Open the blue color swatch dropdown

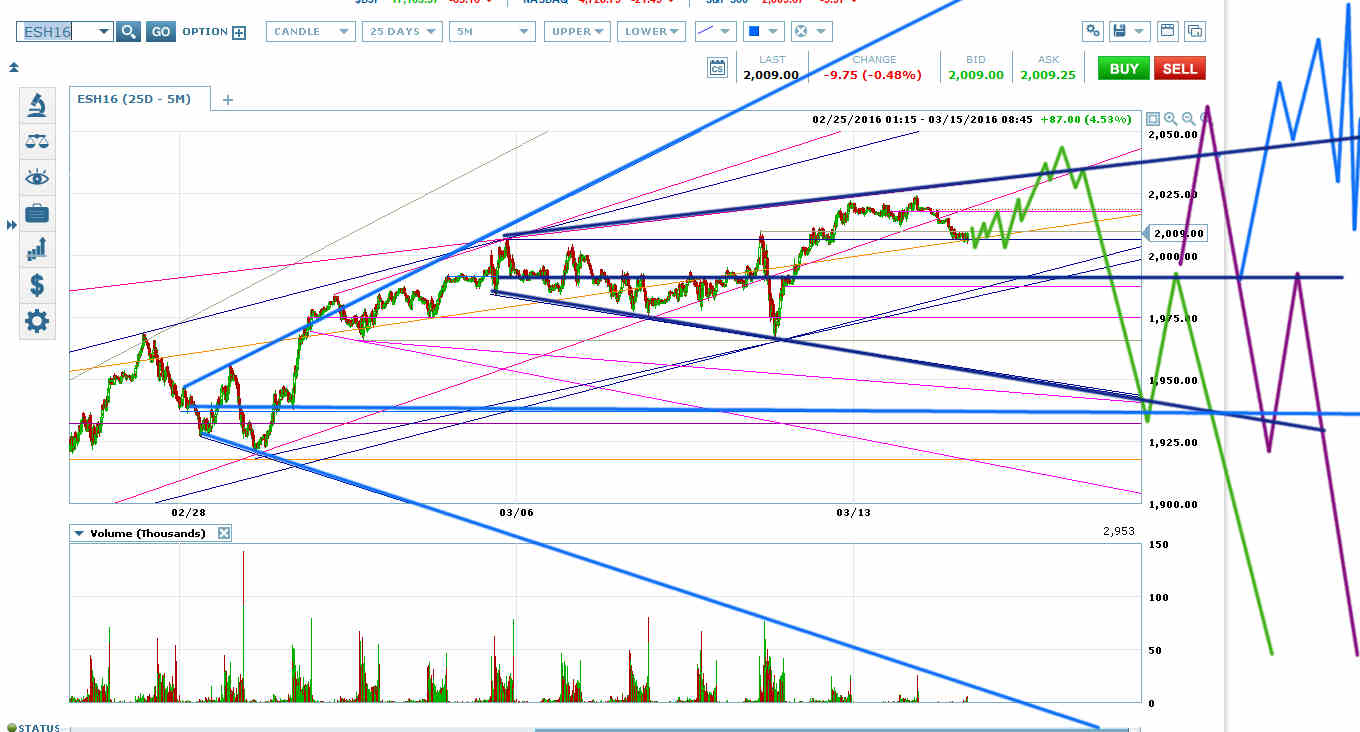763,32
